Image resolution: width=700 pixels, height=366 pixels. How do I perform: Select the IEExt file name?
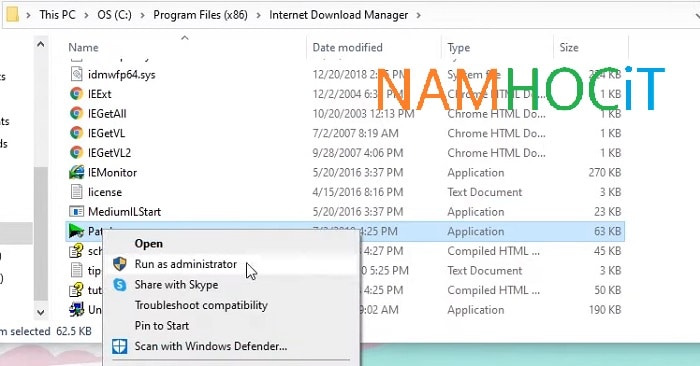click(100, 94)
